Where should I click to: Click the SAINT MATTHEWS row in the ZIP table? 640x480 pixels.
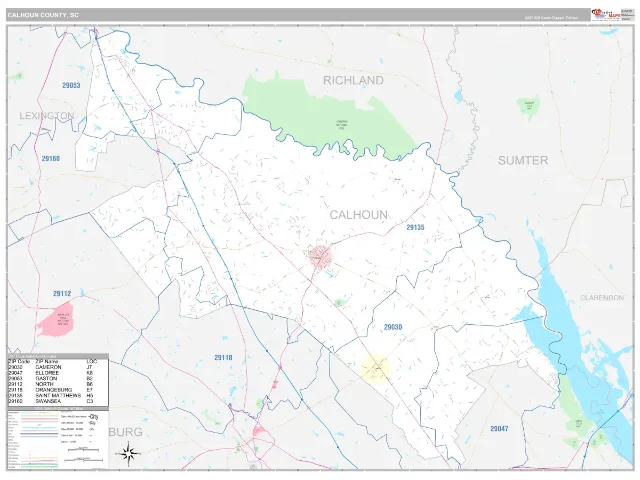(58, 396)
